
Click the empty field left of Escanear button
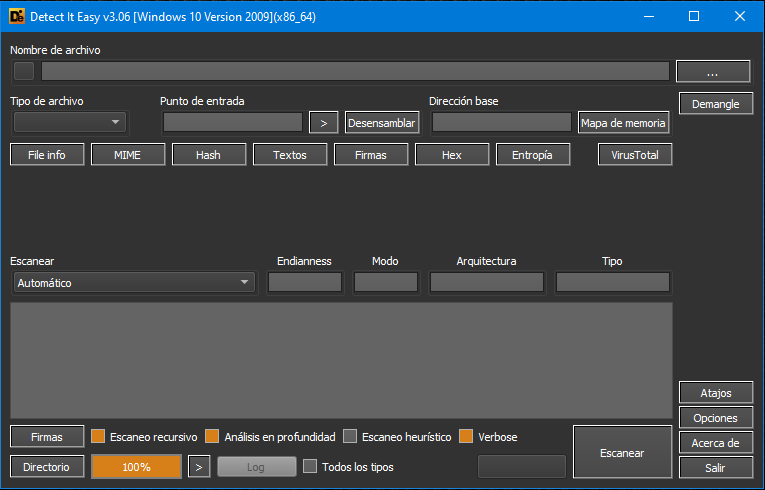click(x=522, y=467)
